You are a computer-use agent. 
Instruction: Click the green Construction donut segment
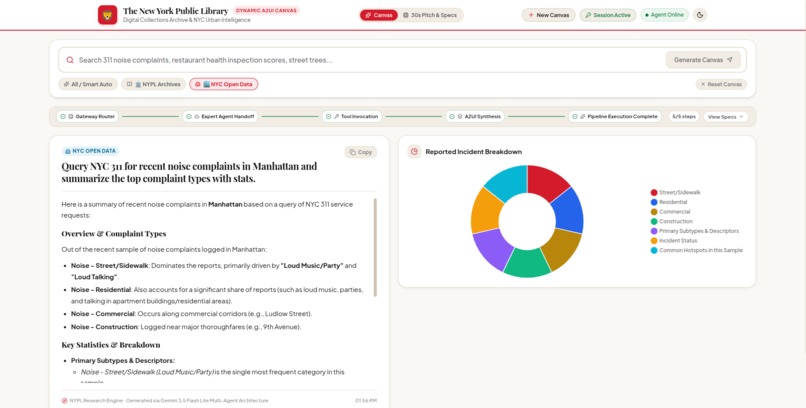(527, 263)
